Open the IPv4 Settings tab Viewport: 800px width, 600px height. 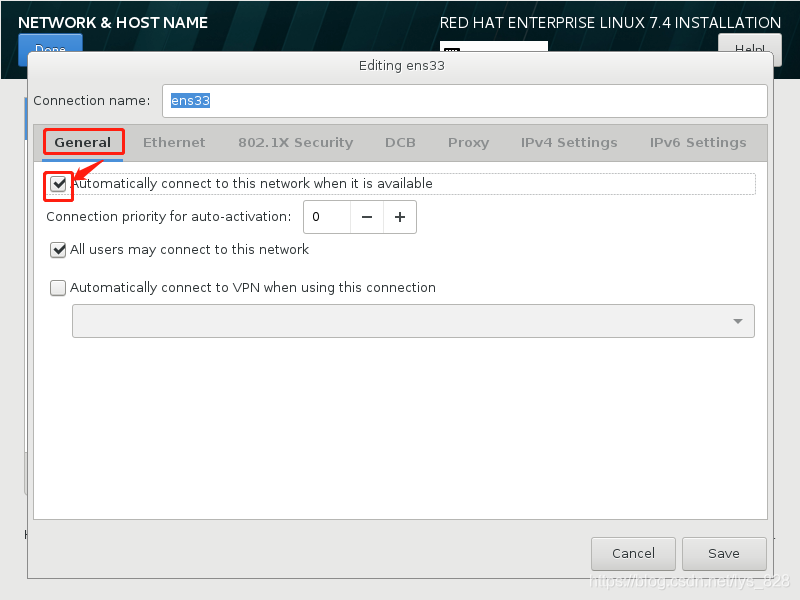(x=569, y=142)
